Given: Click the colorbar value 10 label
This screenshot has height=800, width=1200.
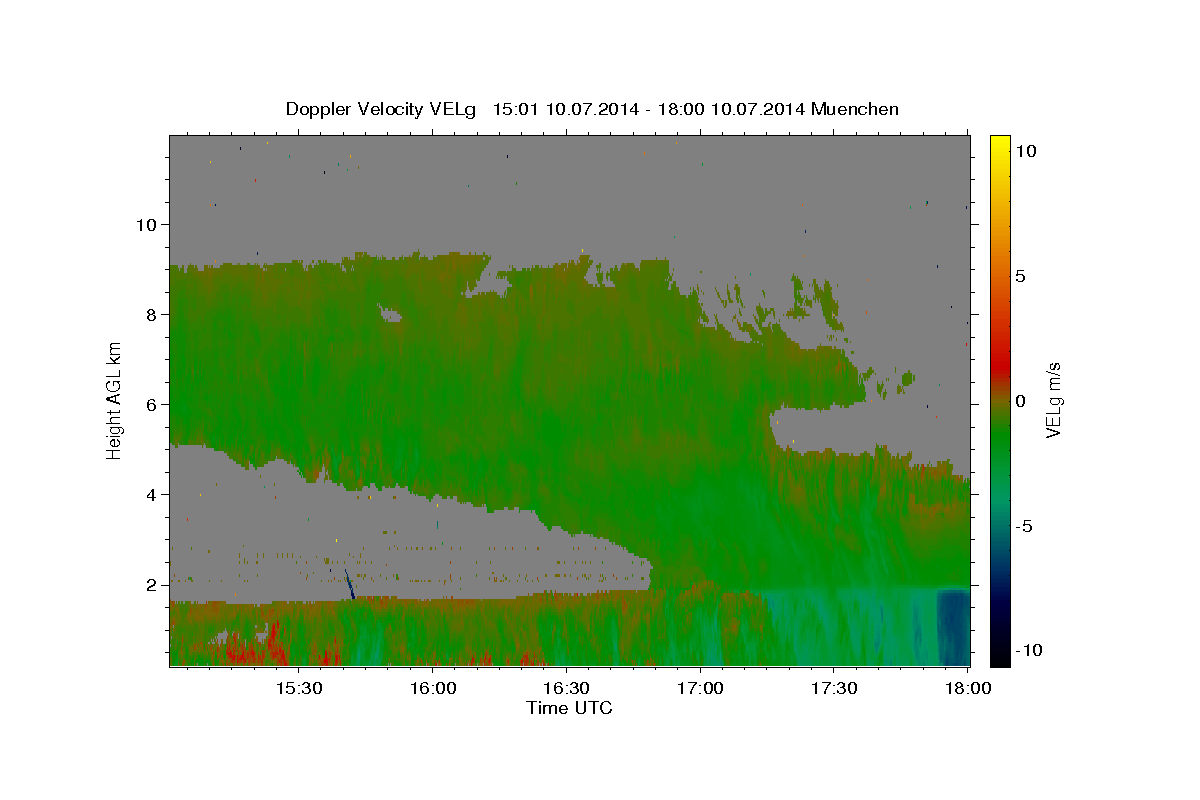Looking at the screenshot, I should (1025, 151).
